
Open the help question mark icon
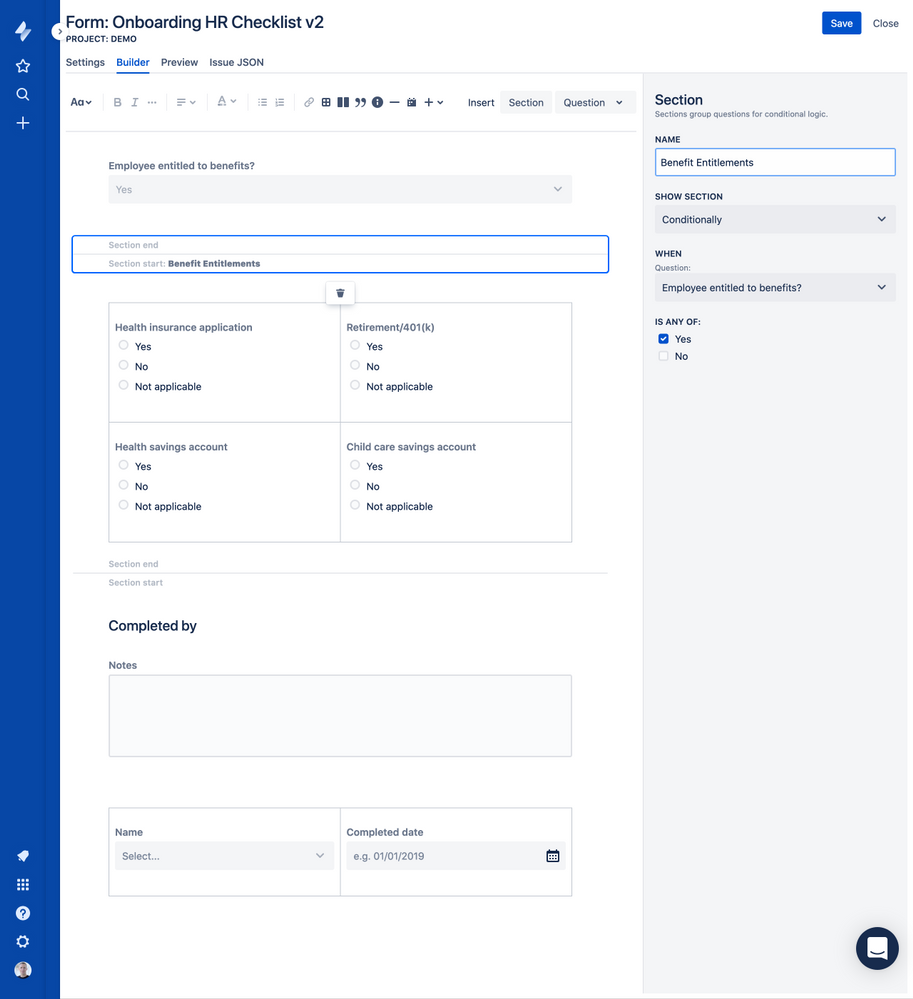(23, 913)
